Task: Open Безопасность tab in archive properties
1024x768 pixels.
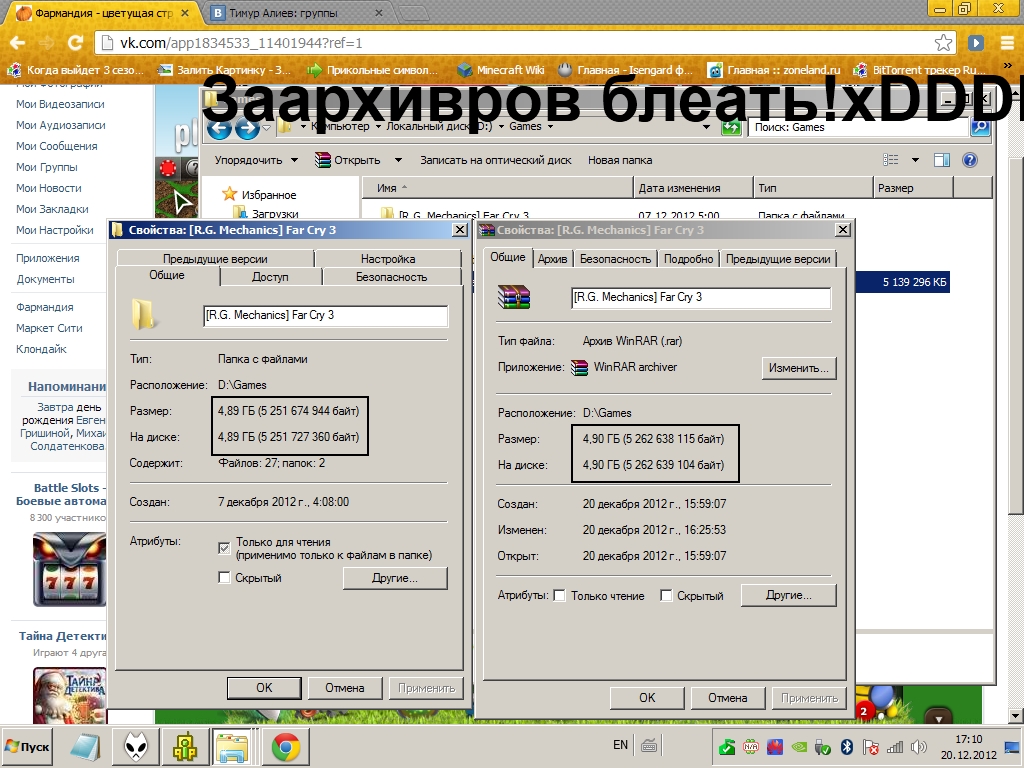Action: [x=615, y=259]
